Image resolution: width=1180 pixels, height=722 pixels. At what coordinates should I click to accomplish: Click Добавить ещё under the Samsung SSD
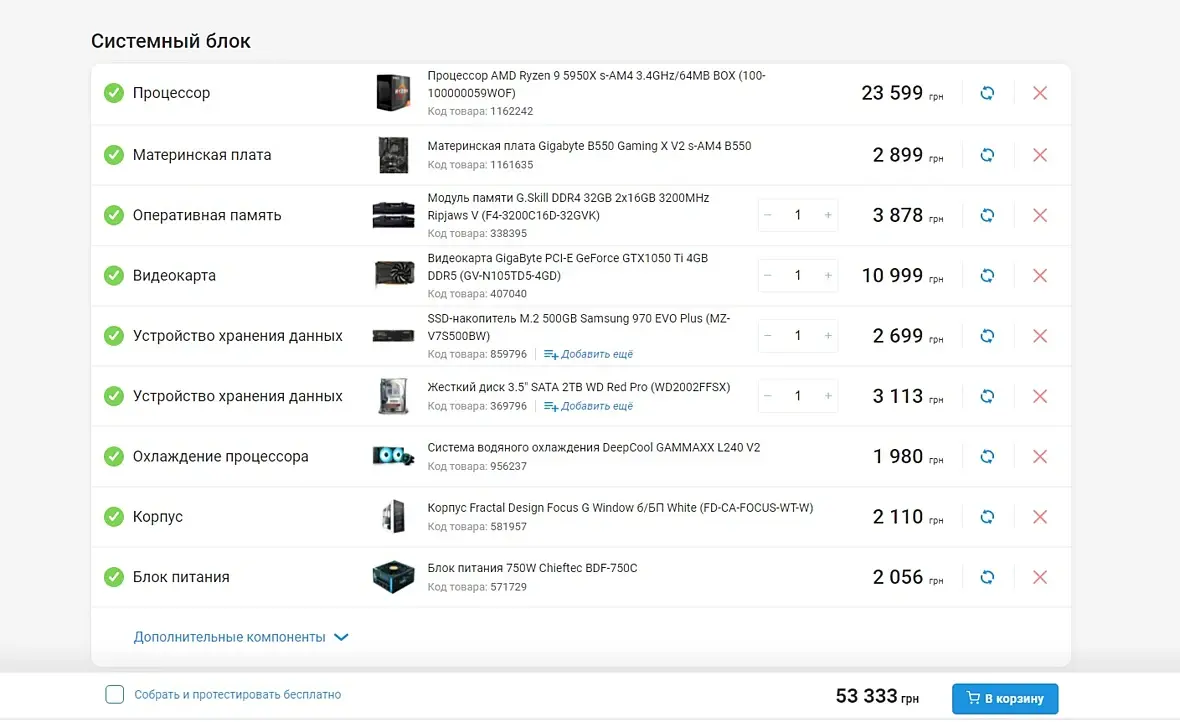588,355
